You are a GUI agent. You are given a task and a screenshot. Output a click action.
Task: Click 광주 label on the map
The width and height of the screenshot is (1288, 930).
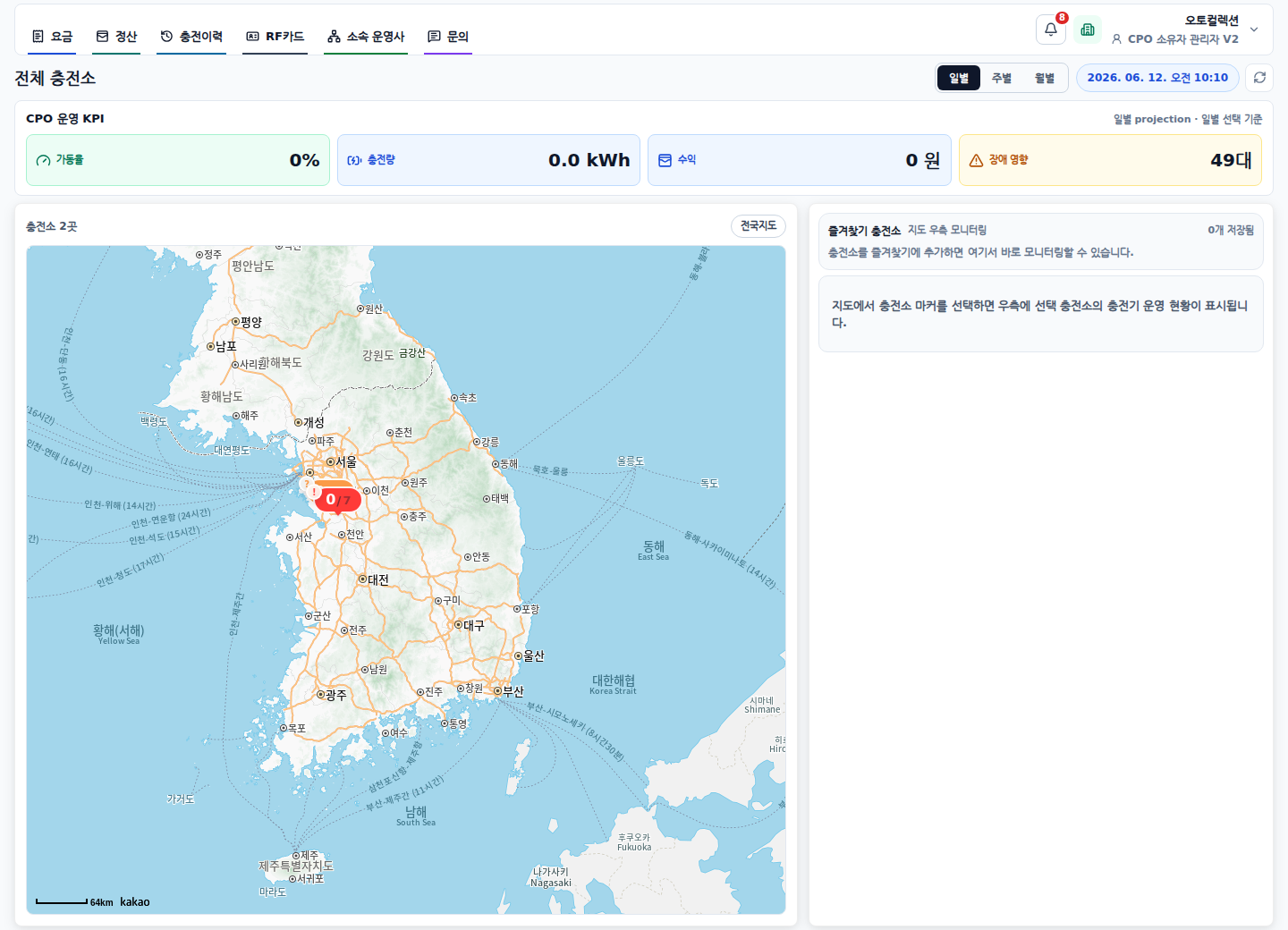[335, 695]
